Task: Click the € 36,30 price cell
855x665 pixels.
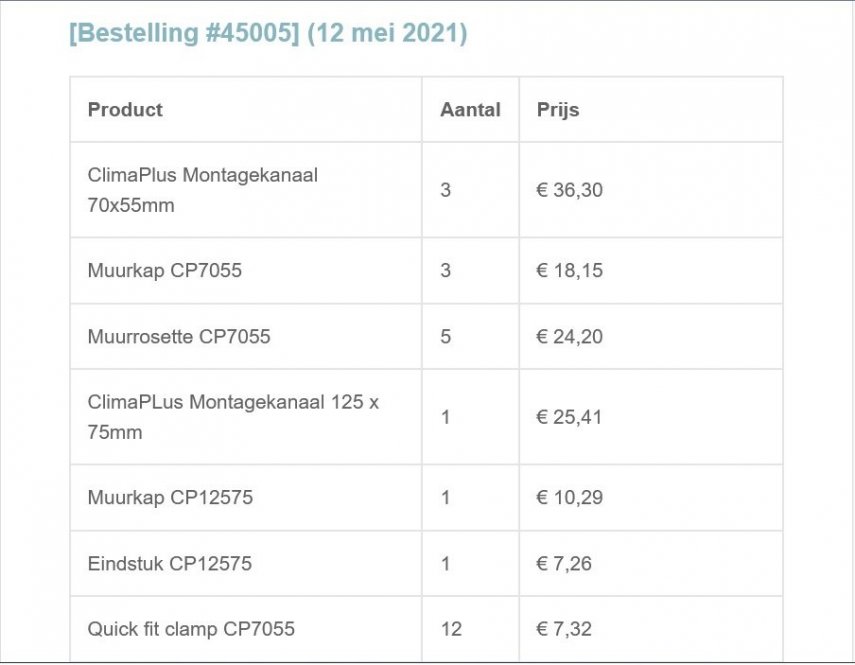Action: tap(570, 190)
